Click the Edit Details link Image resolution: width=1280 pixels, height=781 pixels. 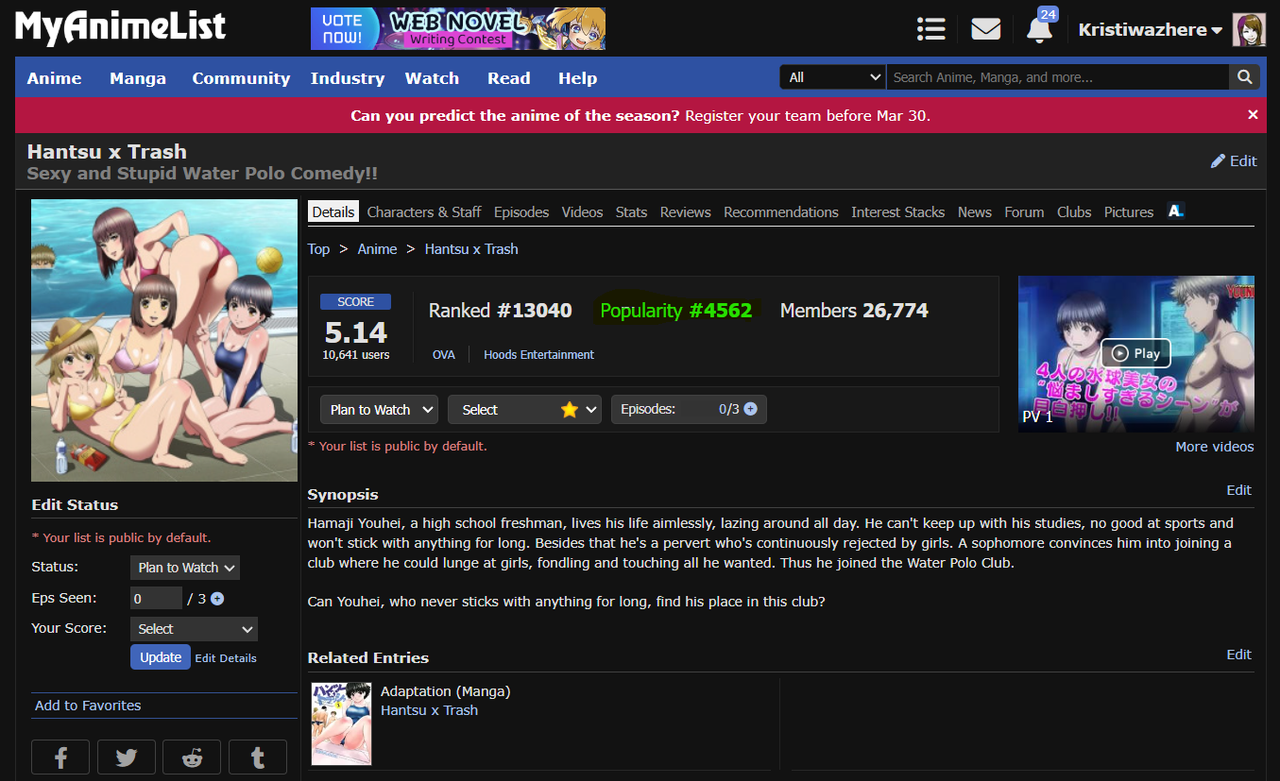point(226,658)
